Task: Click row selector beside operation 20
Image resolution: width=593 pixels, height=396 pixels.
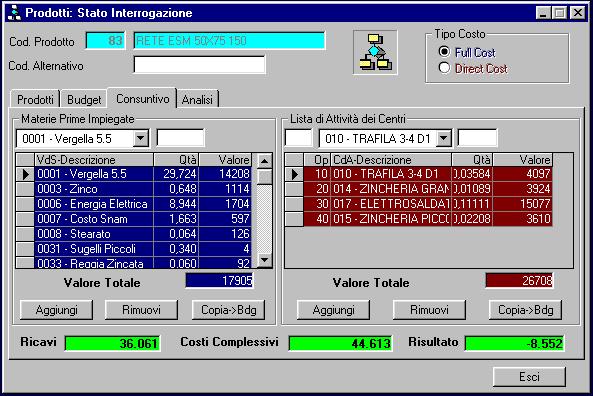Action: [x=294, y=189]
